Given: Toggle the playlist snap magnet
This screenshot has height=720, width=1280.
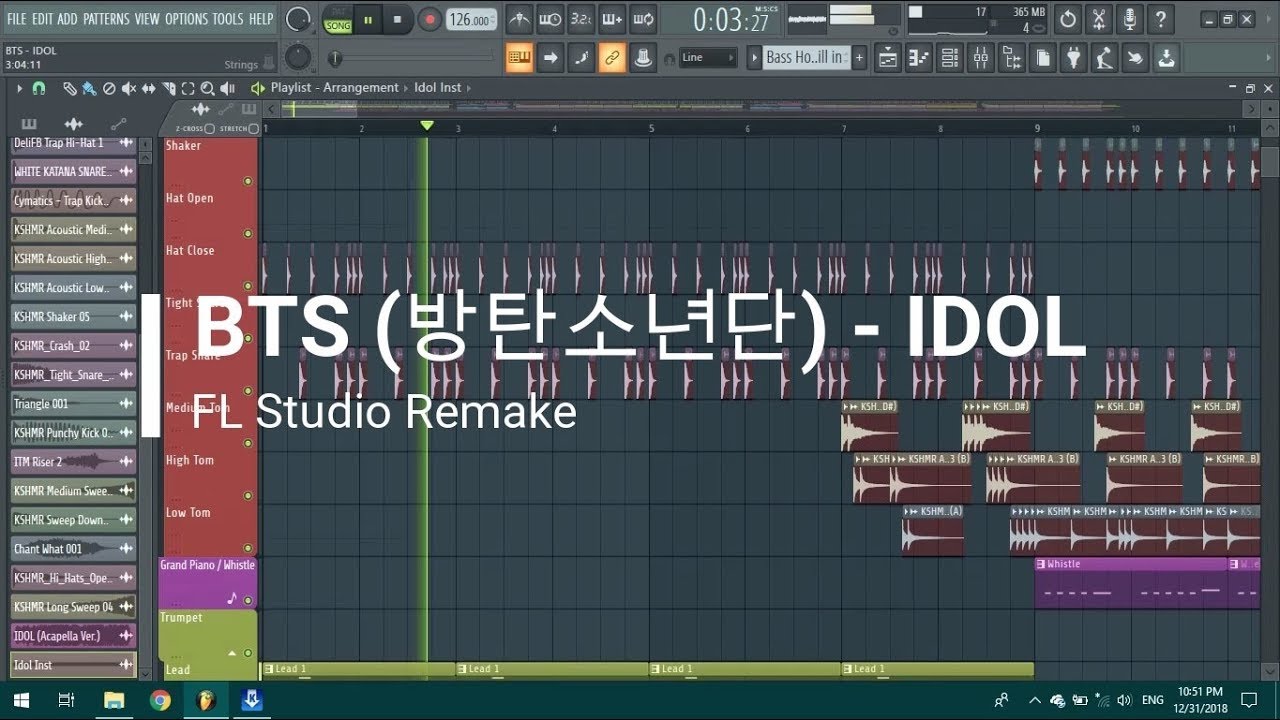Looking at the screenshot, I should point(39,88).
